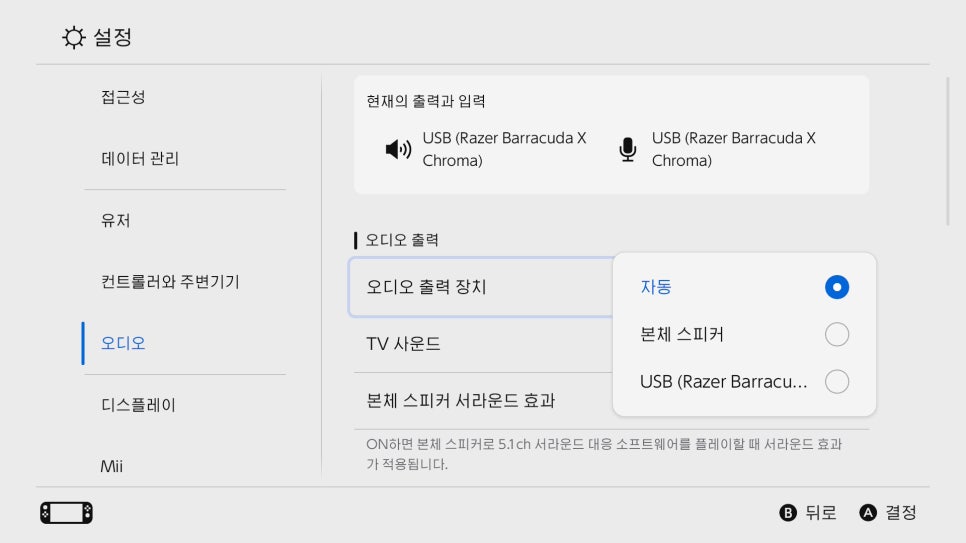This screenshot has width=966, height=543.
Task: Click the 뒤로 back button
Action: 808,513
